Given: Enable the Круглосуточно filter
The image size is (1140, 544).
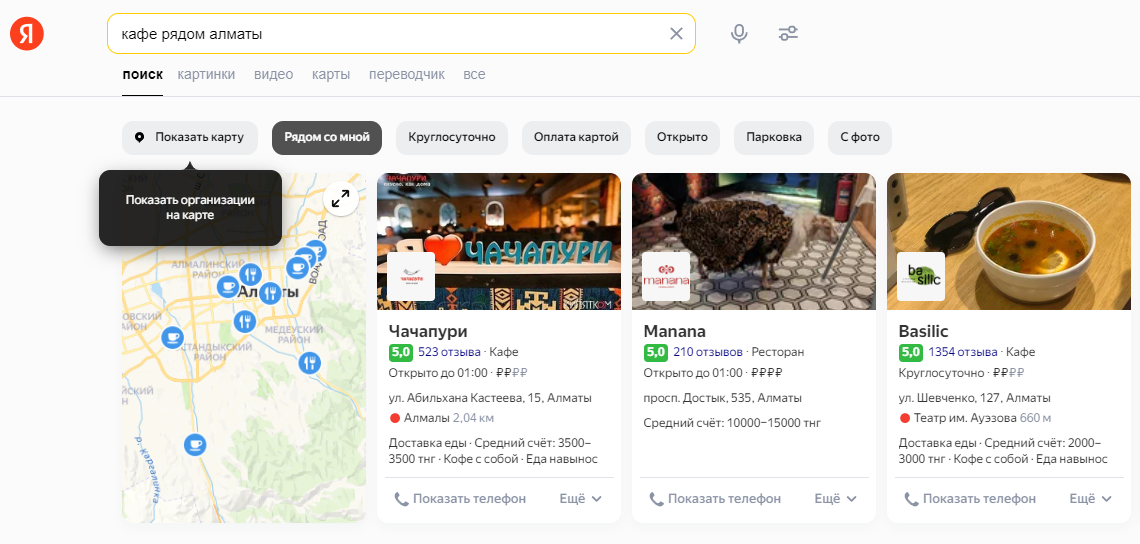Looking at the screenshot, I should point(452,137).
